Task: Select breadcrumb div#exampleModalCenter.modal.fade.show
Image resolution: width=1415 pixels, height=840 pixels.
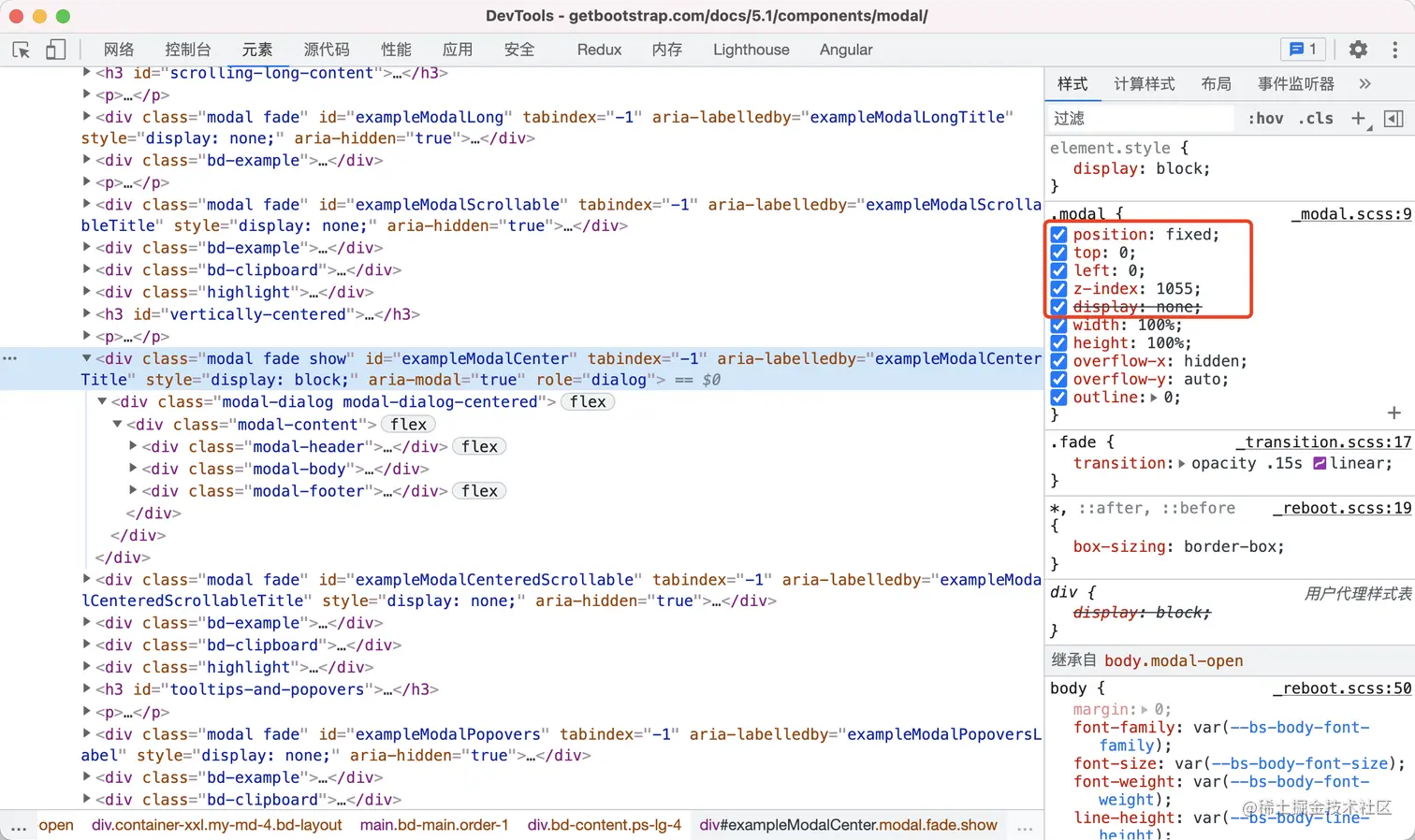Action: [848, 825]
